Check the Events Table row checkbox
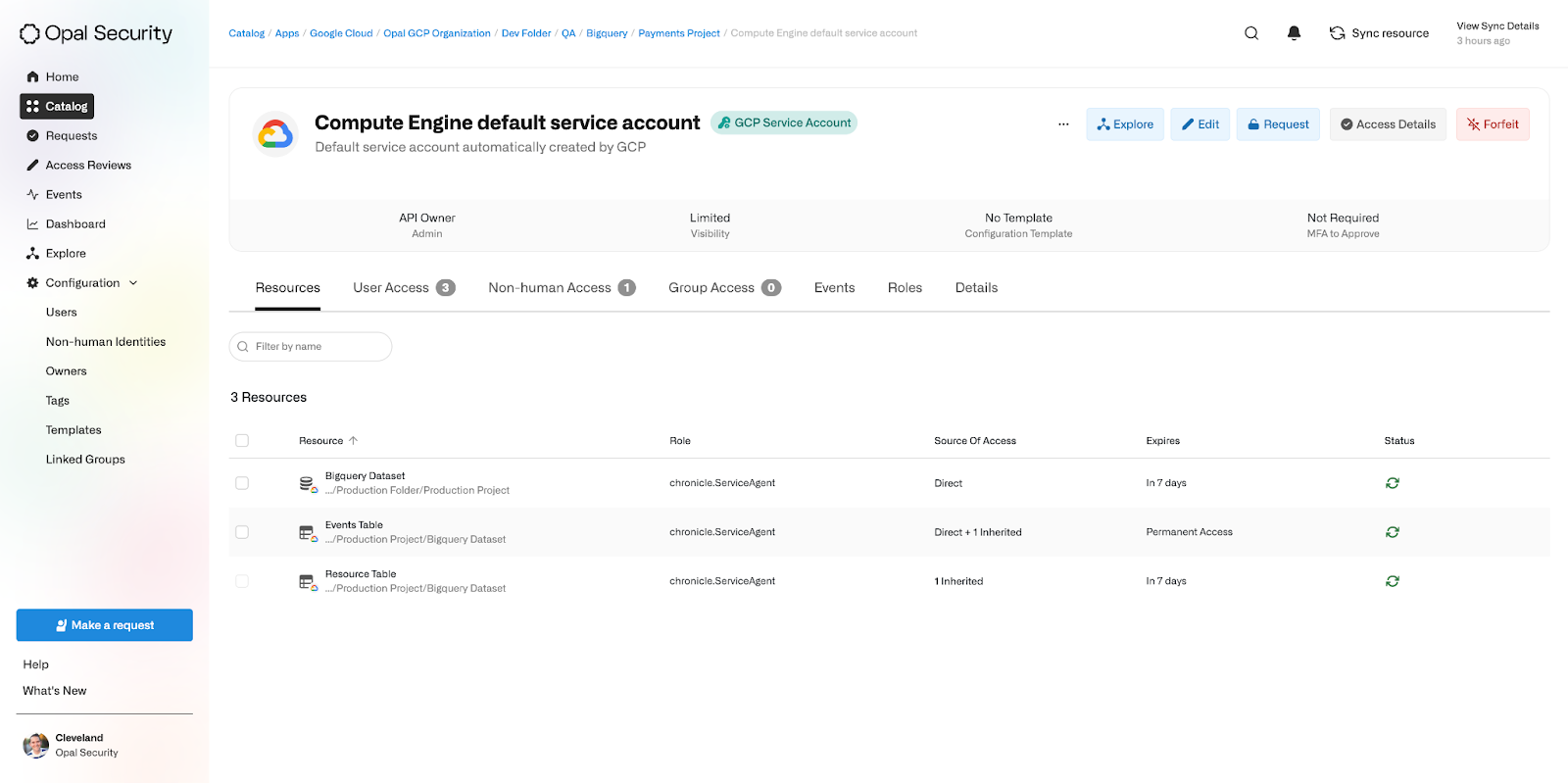Viewport: 1568px width, 783px height. (x=242, y=532)
